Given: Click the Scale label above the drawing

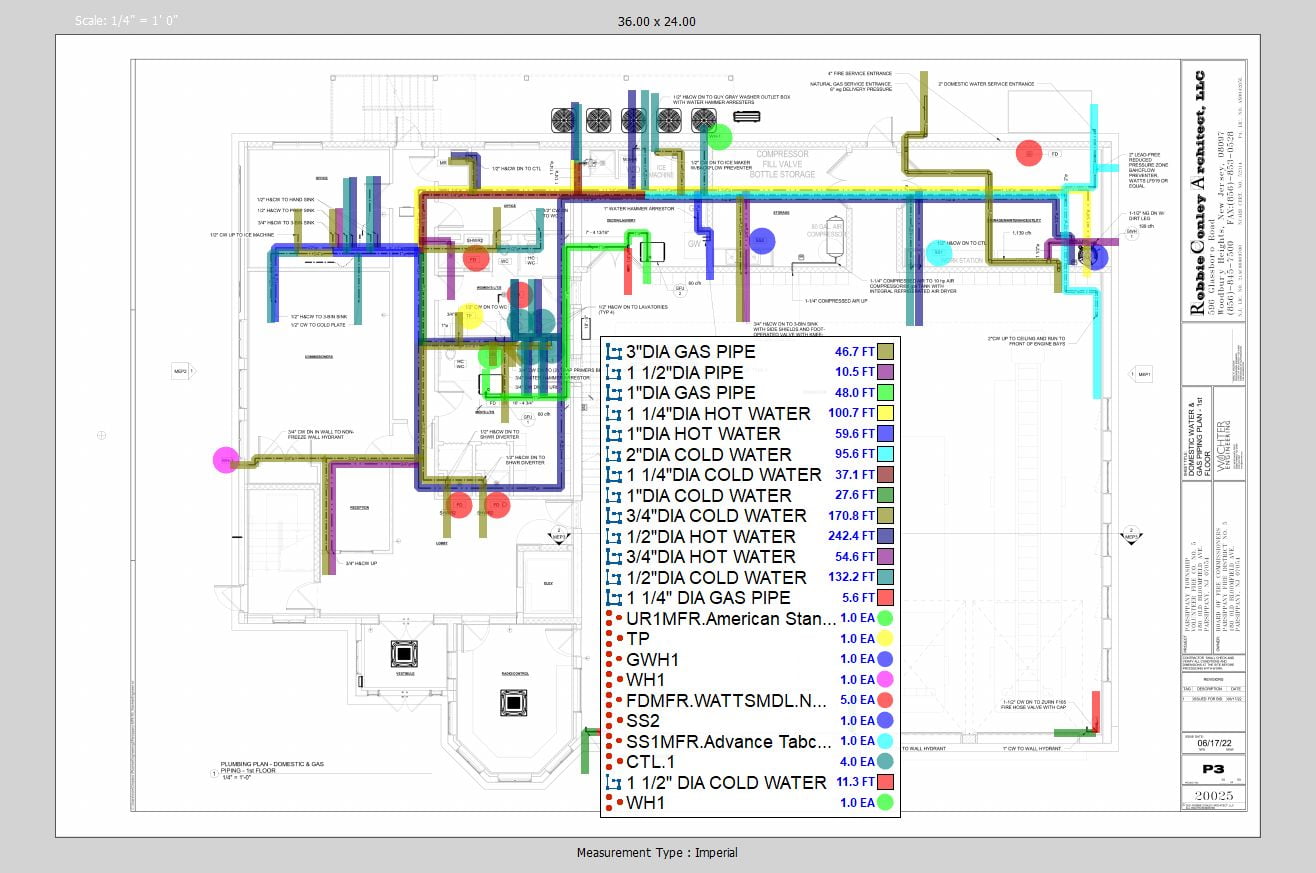Looking at the screenshot, I should pyautogui.click(x=127, y=21).
